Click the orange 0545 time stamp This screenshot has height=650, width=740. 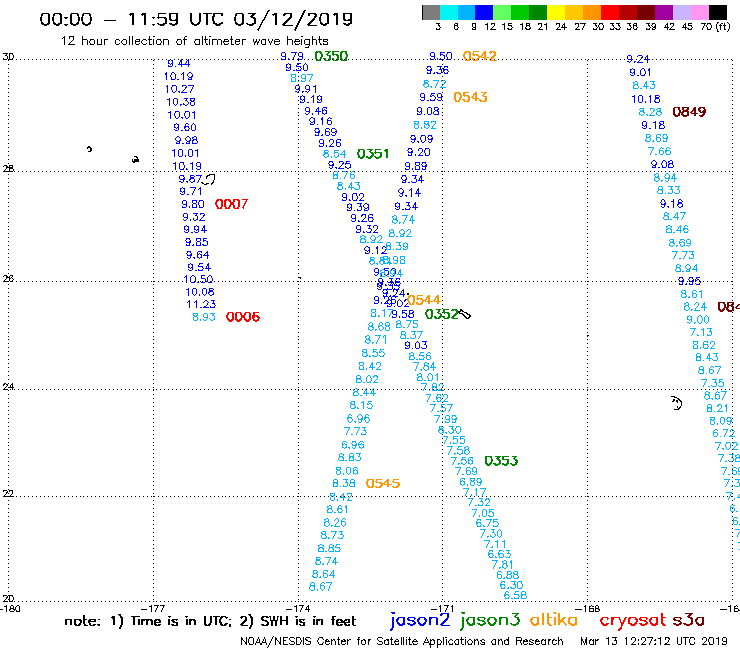coord(383,483)
